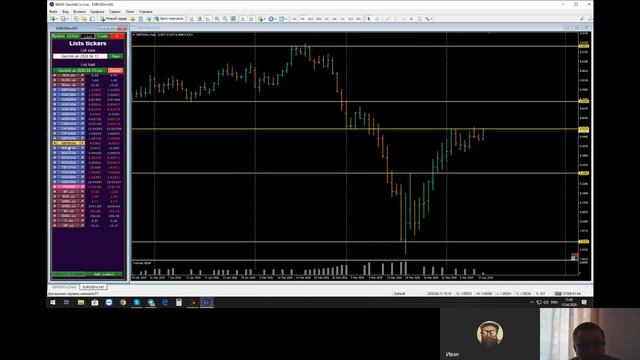Switch chart to candlestick style
The width and height of the screenshot is (640, 360).
pyautogui.click(x=200, y=19)
